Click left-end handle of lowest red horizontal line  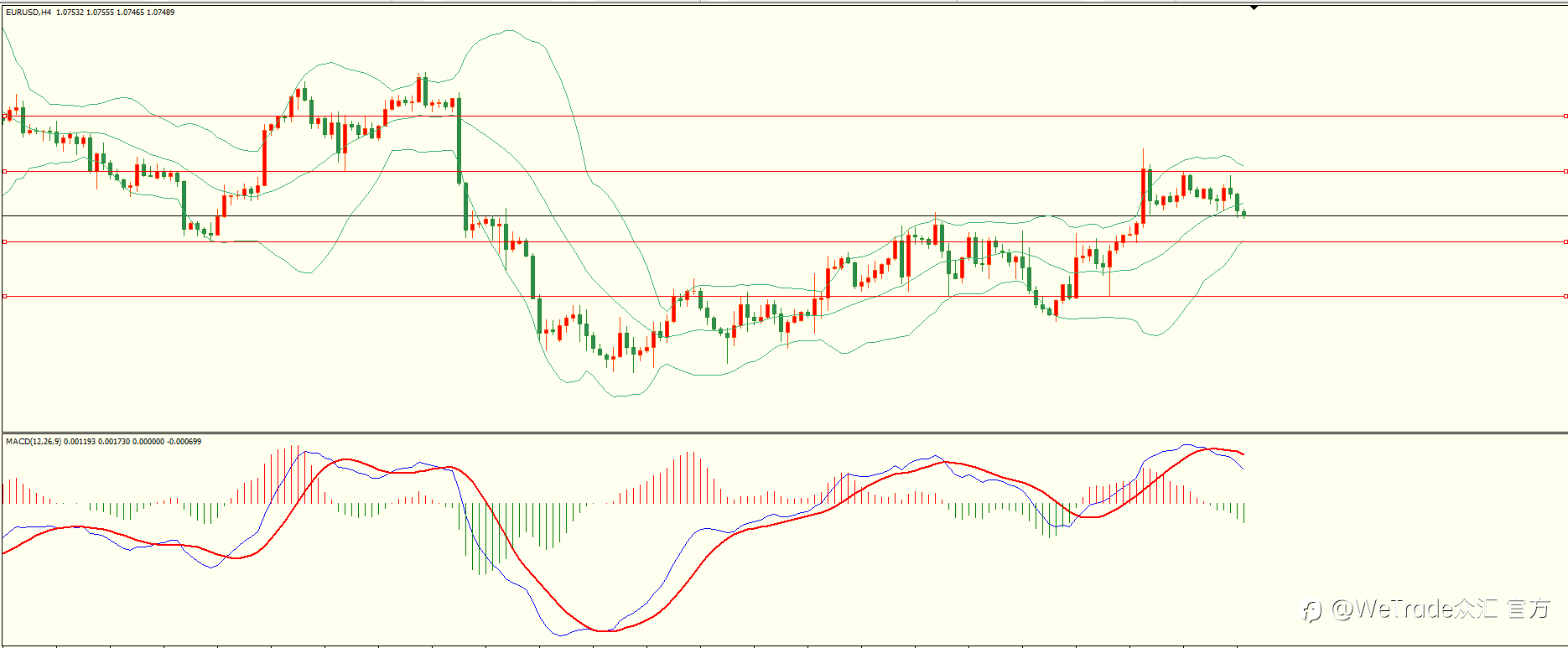(4, 296)
